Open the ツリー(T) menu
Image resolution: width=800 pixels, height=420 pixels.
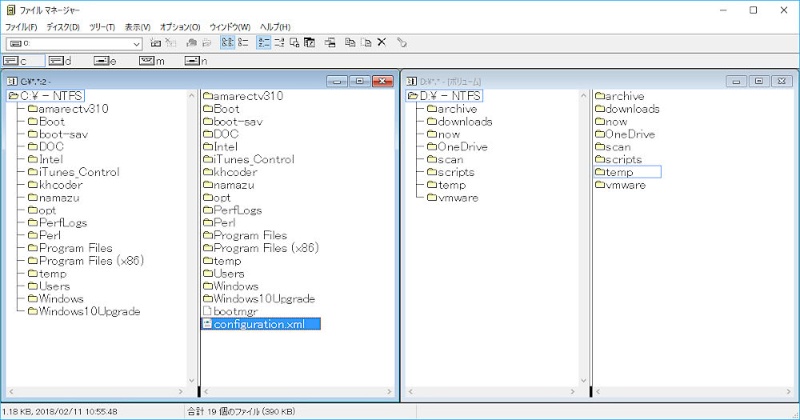click(x=101, y=27)
